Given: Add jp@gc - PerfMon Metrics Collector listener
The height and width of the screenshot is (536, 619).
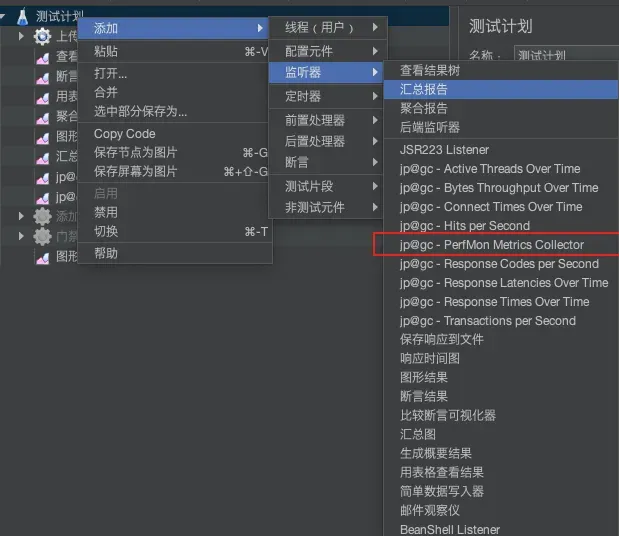Looking at the screenshot, I should [491, 245].
